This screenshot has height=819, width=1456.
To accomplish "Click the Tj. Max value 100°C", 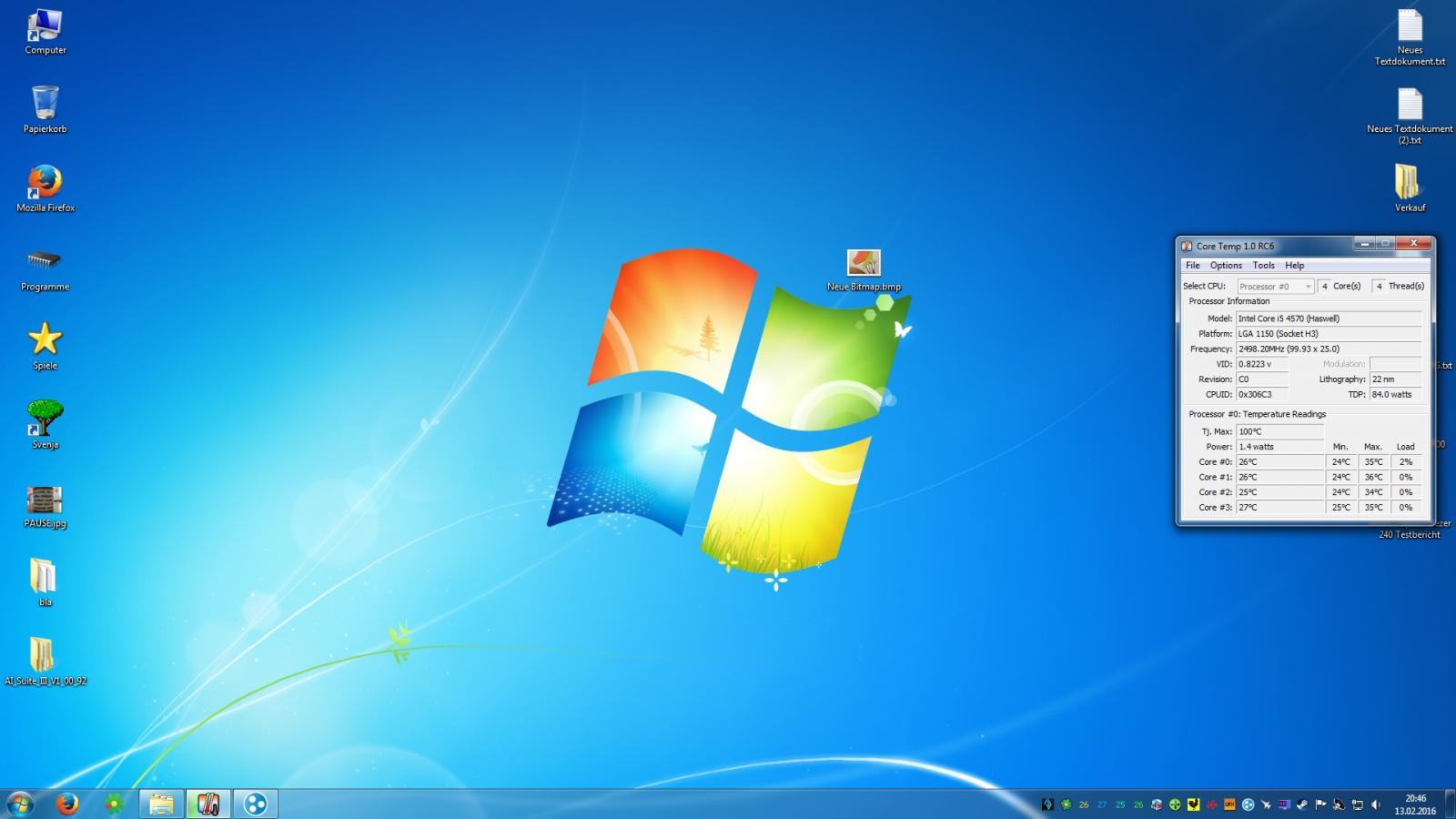I will pyautogui.click(x=1279, y=432).
